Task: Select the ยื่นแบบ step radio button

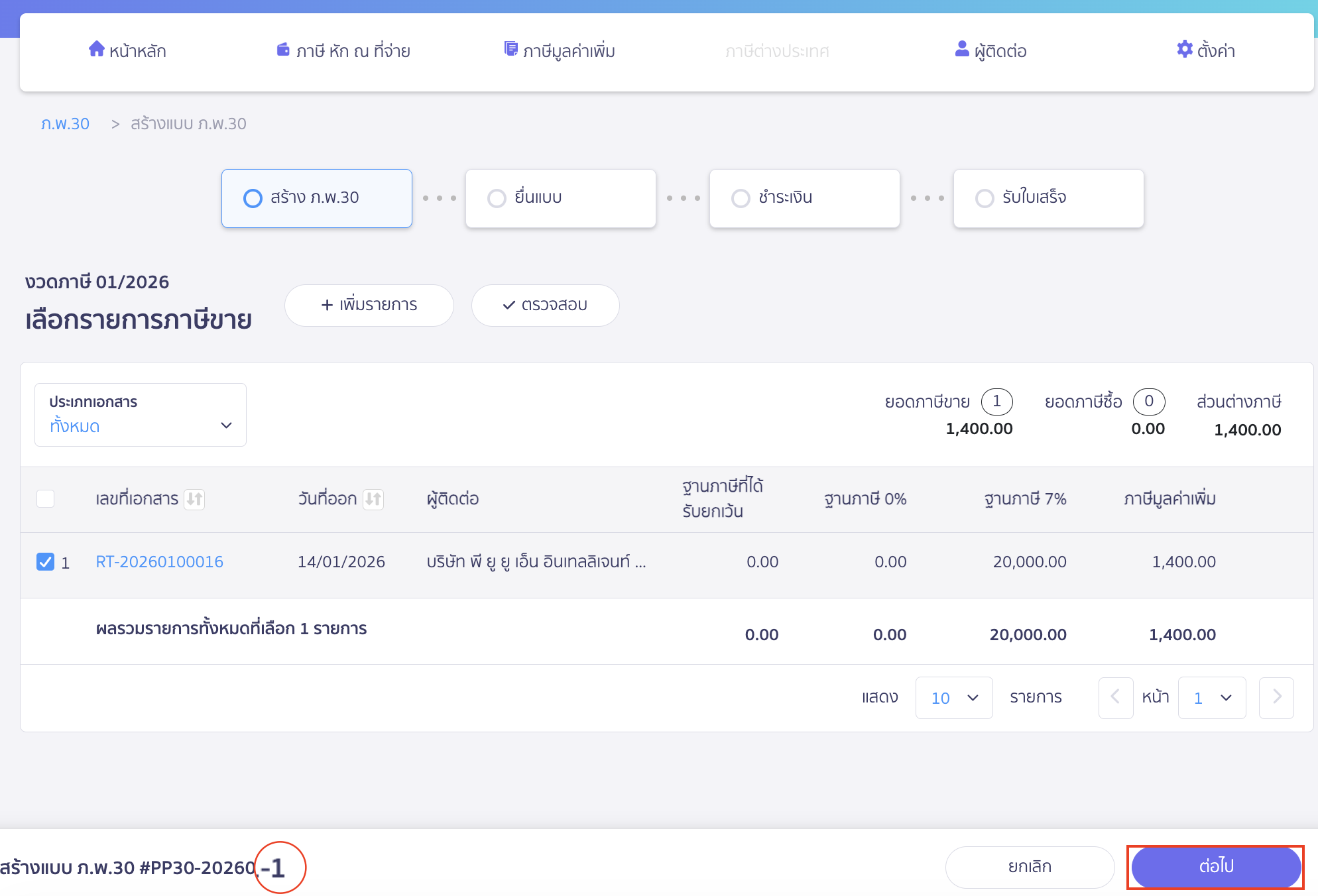Action: coord(496,197)
